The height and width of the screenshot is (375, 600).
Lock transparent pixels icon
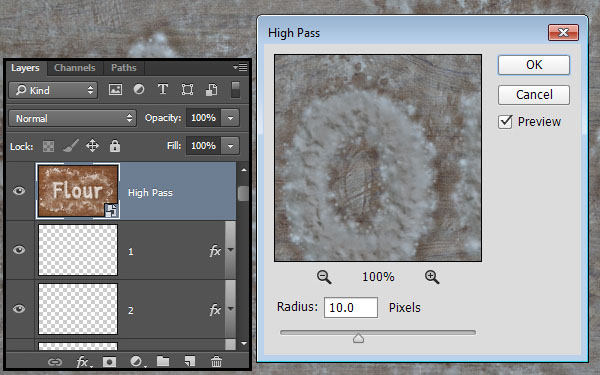(48, 146)
